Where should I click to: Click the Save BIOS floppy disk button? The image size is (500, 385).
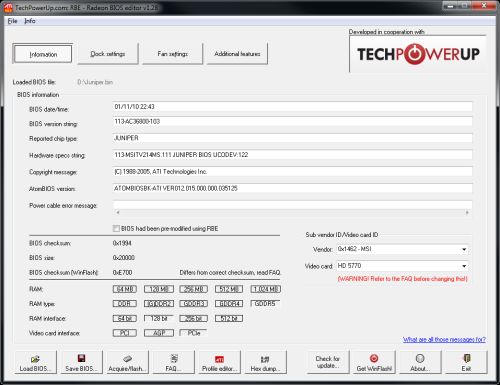tap(82, 362)
